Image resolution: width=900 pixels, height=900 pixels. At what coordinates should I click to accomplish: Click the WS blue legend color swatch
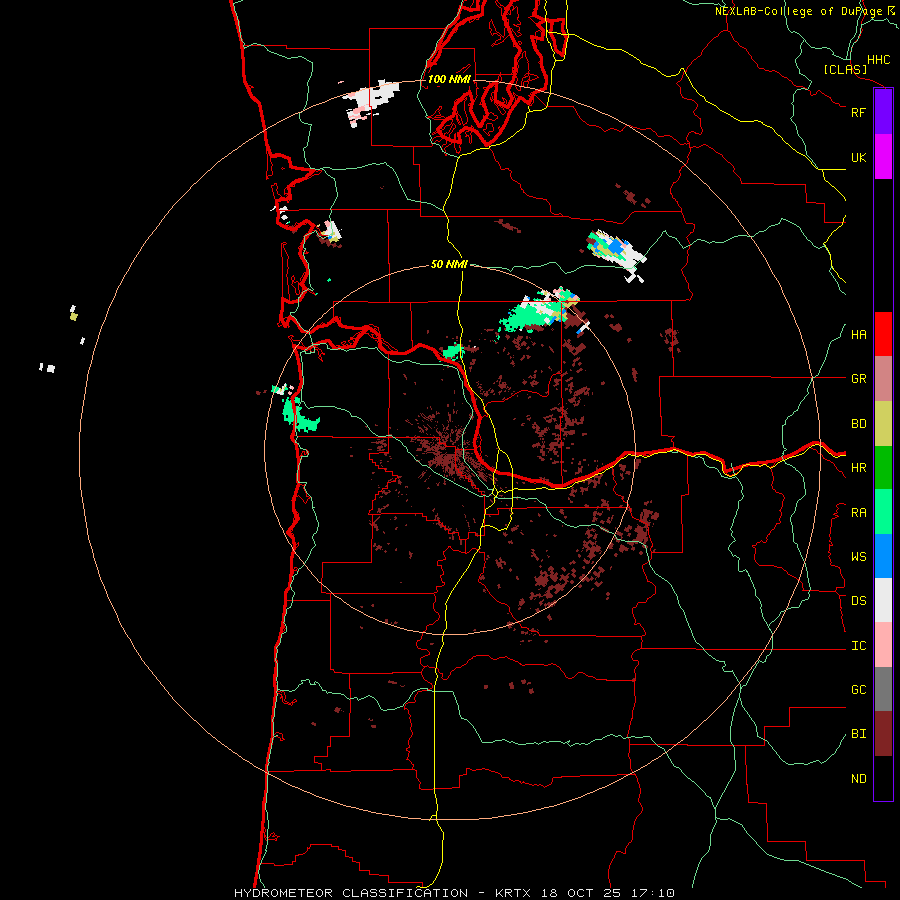[883, 556]
